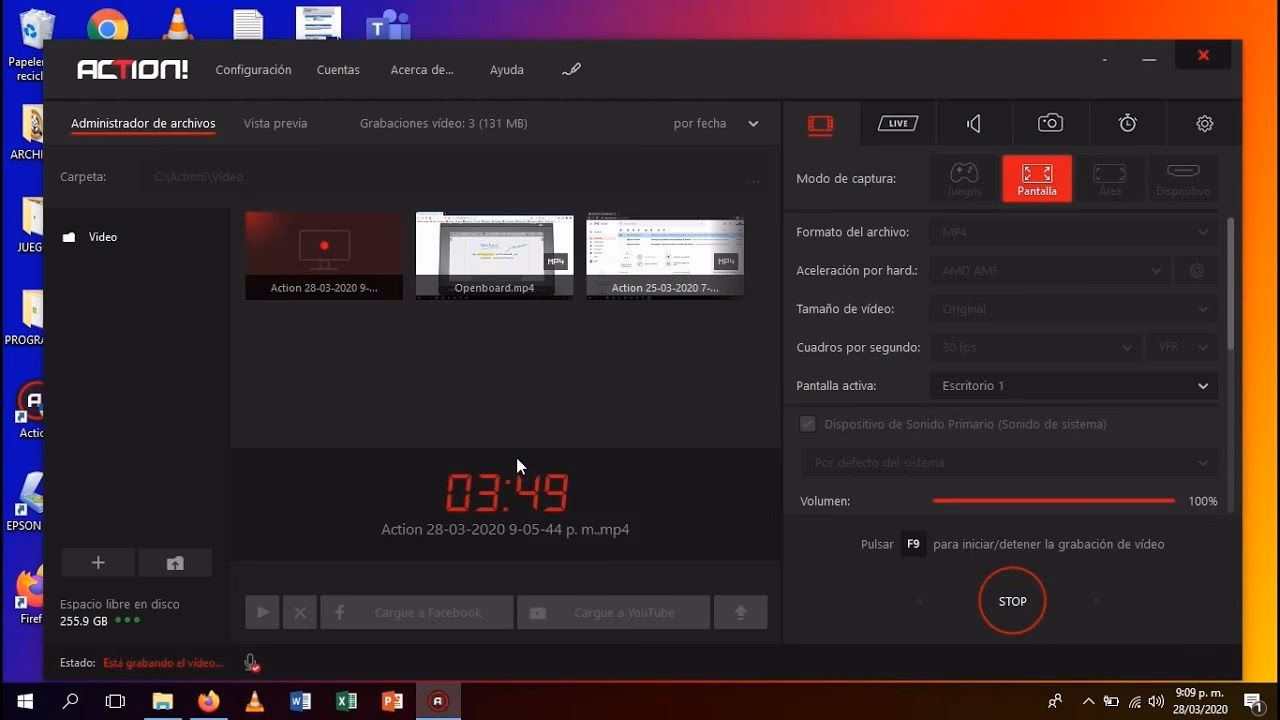The image size is (1280, 720).
Task: Select Pantalla capture mode
Action: click(1037, 179)
